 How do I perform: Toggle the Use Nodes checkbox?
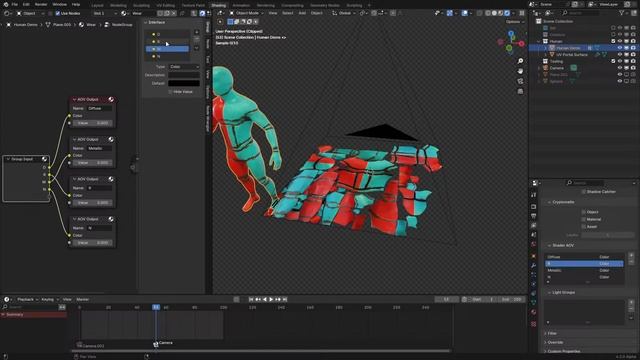[x=58, y=13]
